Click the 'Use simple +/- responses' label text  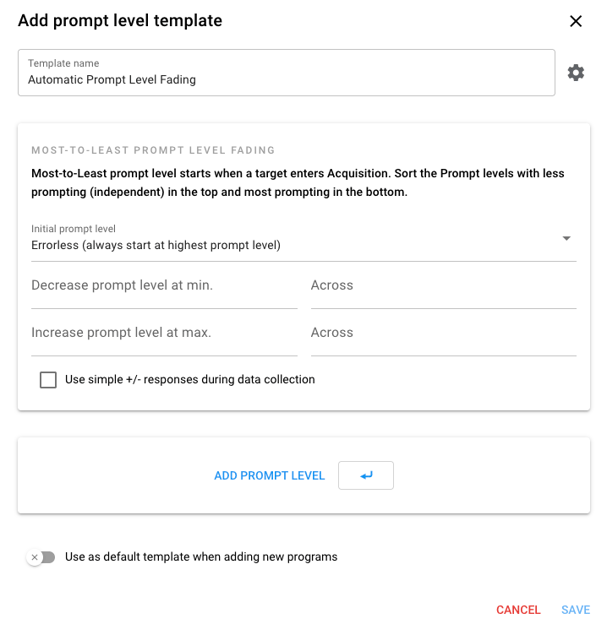click(190, 380)
